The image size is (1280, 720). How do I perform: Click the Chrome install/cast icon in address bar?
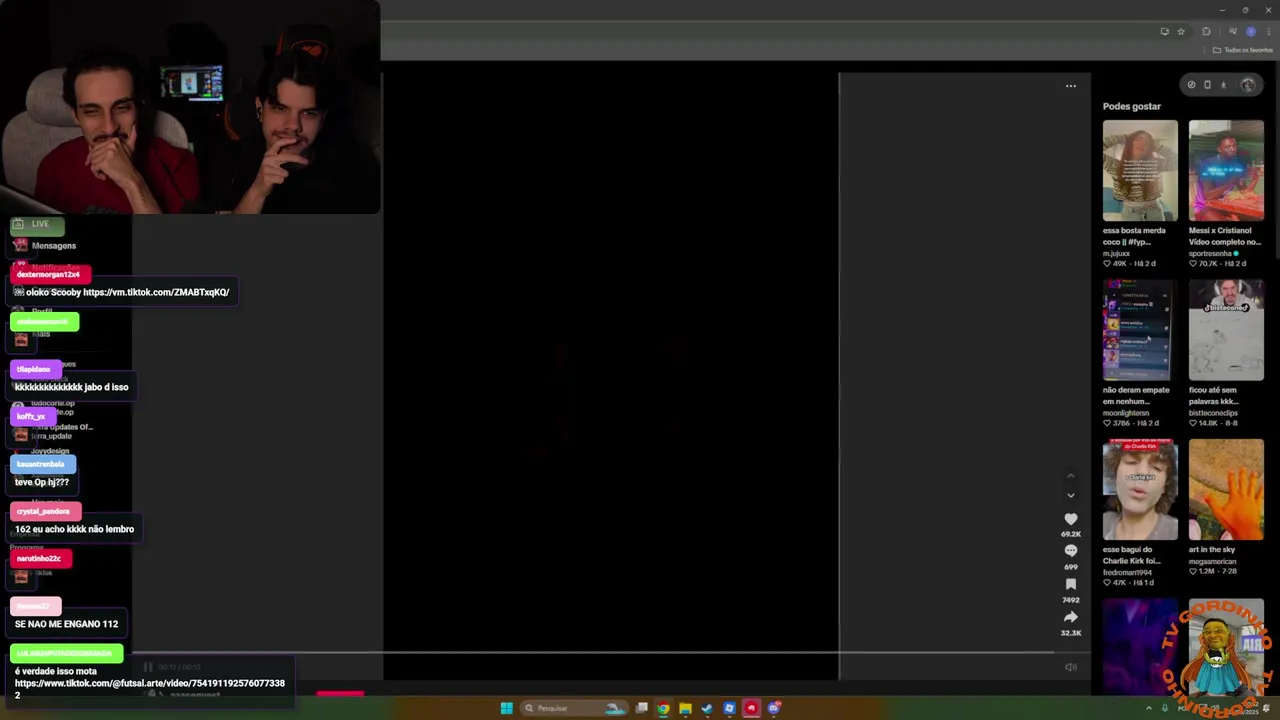pos(1164,31)
